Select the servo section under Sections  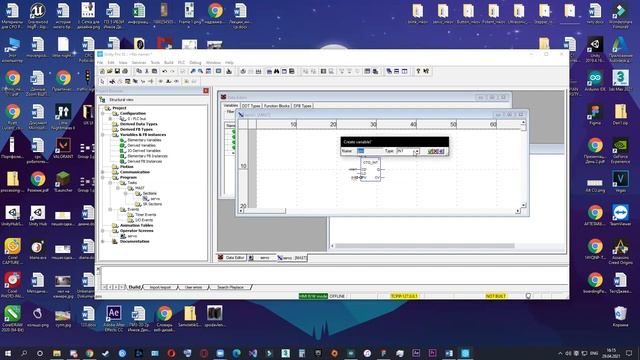coord(155,199)
